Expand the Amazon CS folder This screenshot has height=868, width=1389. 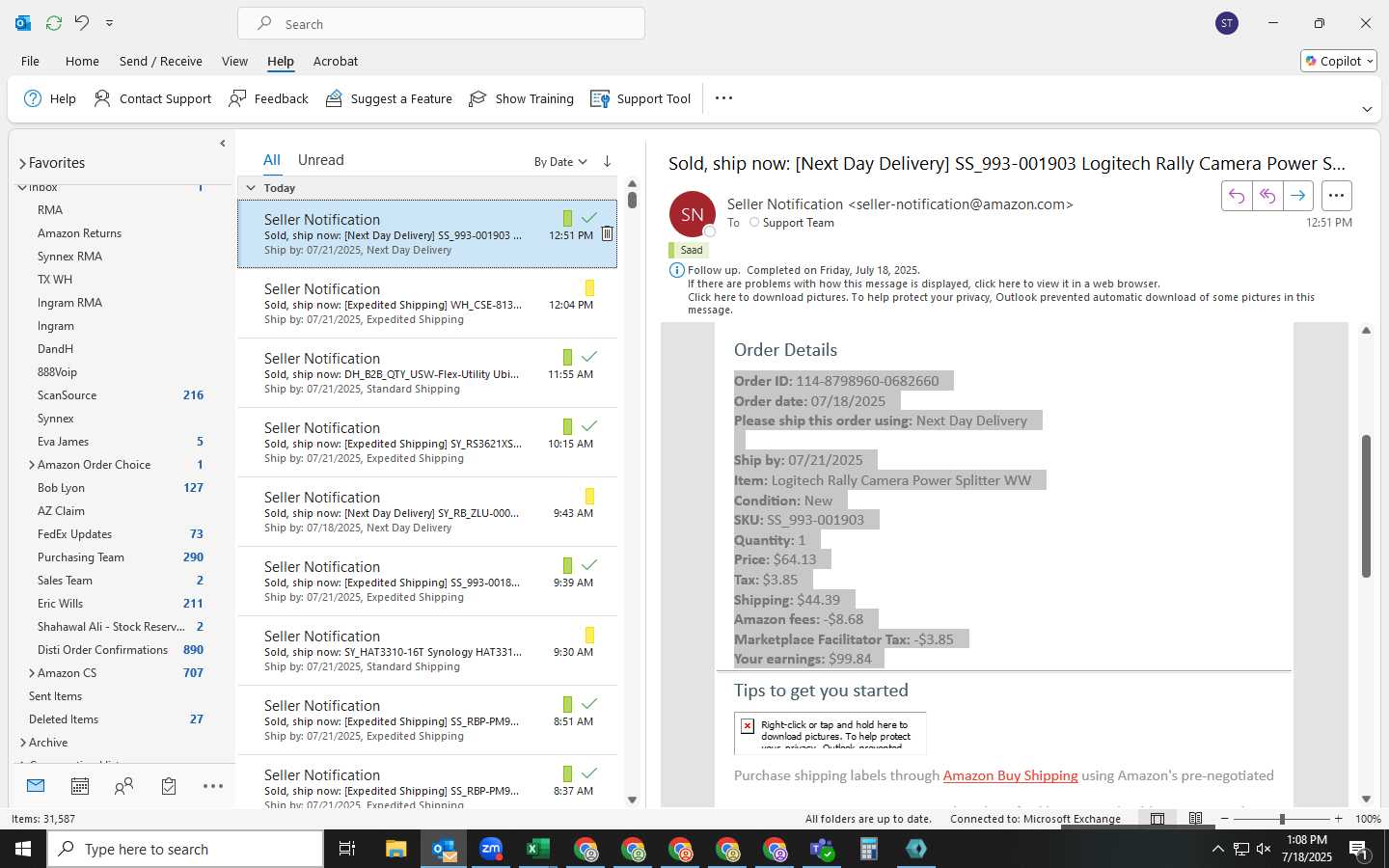pyautogui.click(x=32, y=673)
